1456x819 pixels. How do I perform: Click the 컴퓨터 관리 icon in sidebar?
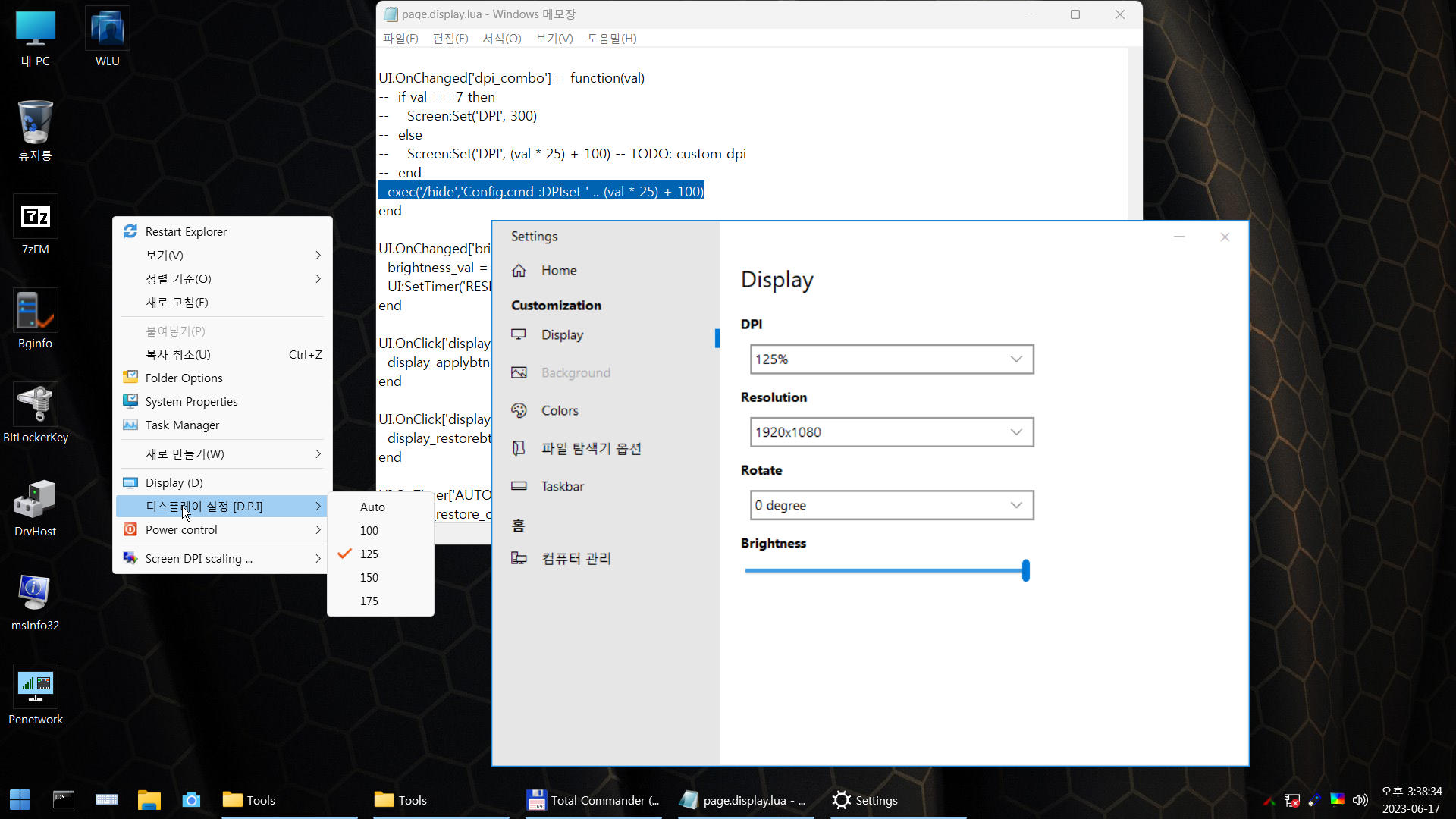point(519,558)
